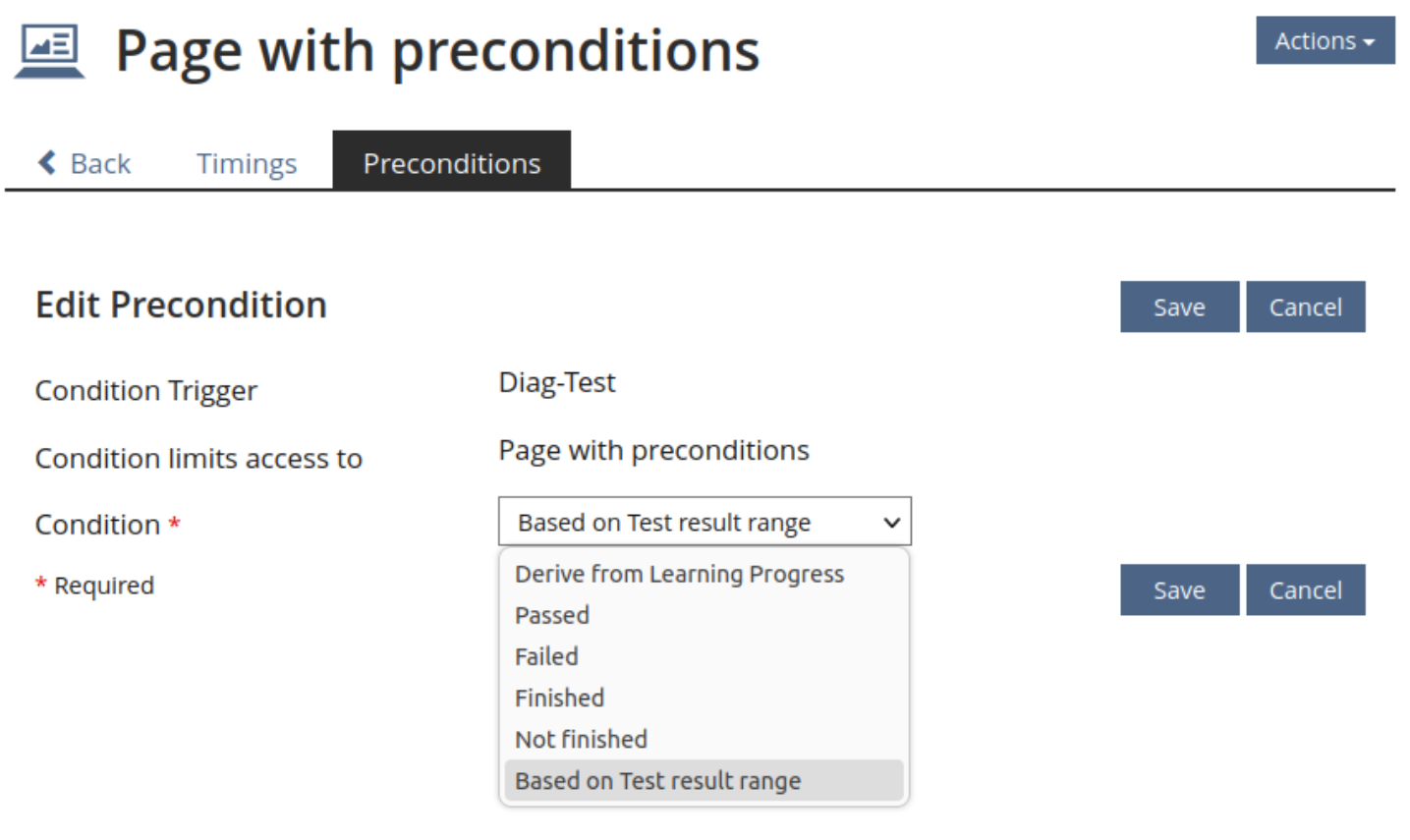Click the Back chevron arrow icon
This screenshot has width=1410, height=840.
coord(46,162)
